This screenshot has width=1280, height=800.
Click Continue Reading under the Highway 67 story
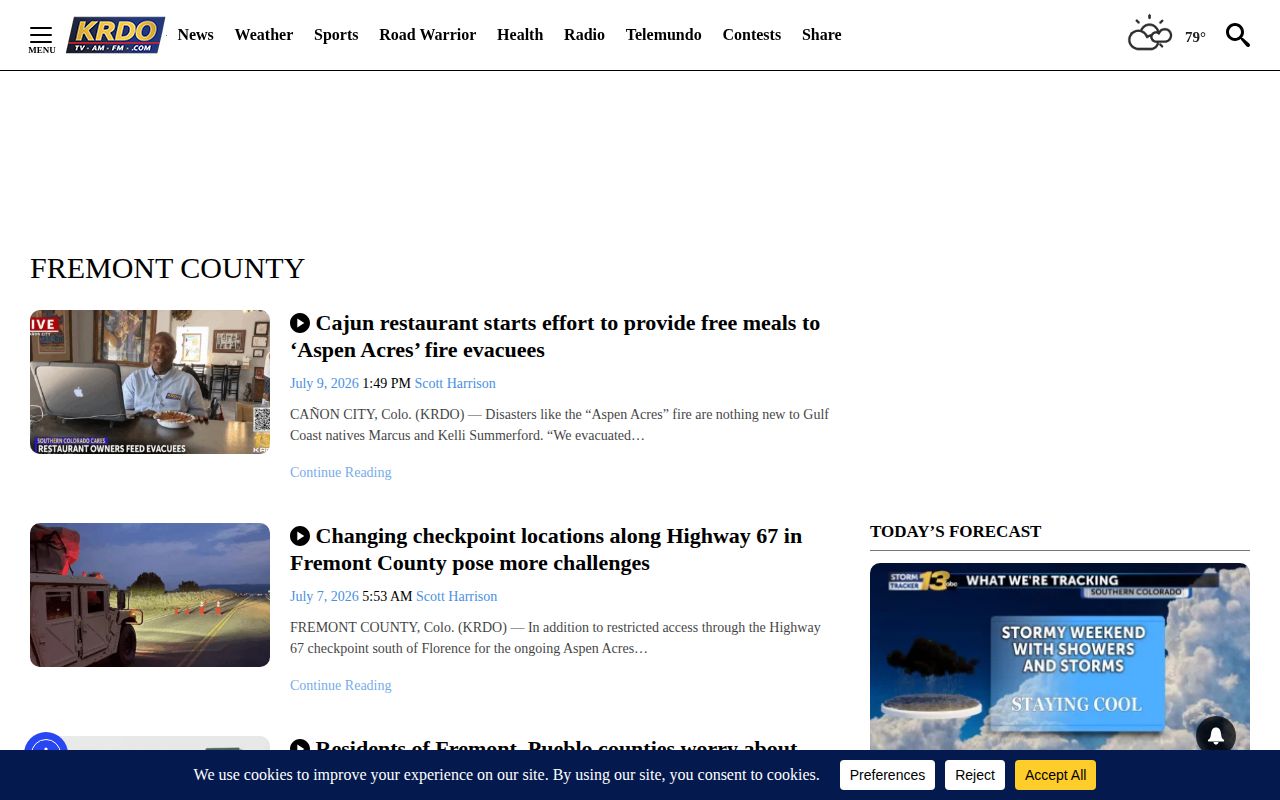tap(341, 685)
